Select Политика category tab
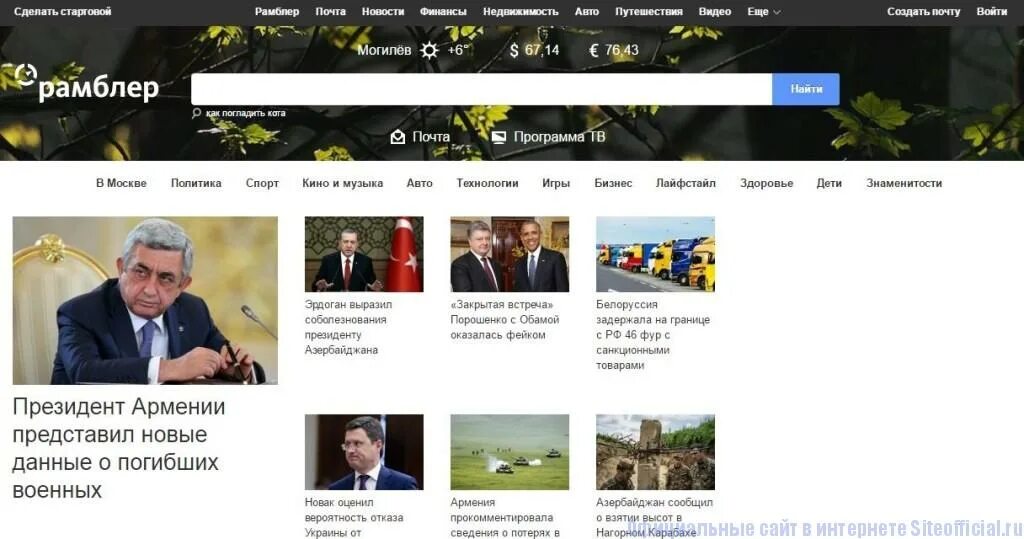The image size is (1024, 539). point(196,184)
